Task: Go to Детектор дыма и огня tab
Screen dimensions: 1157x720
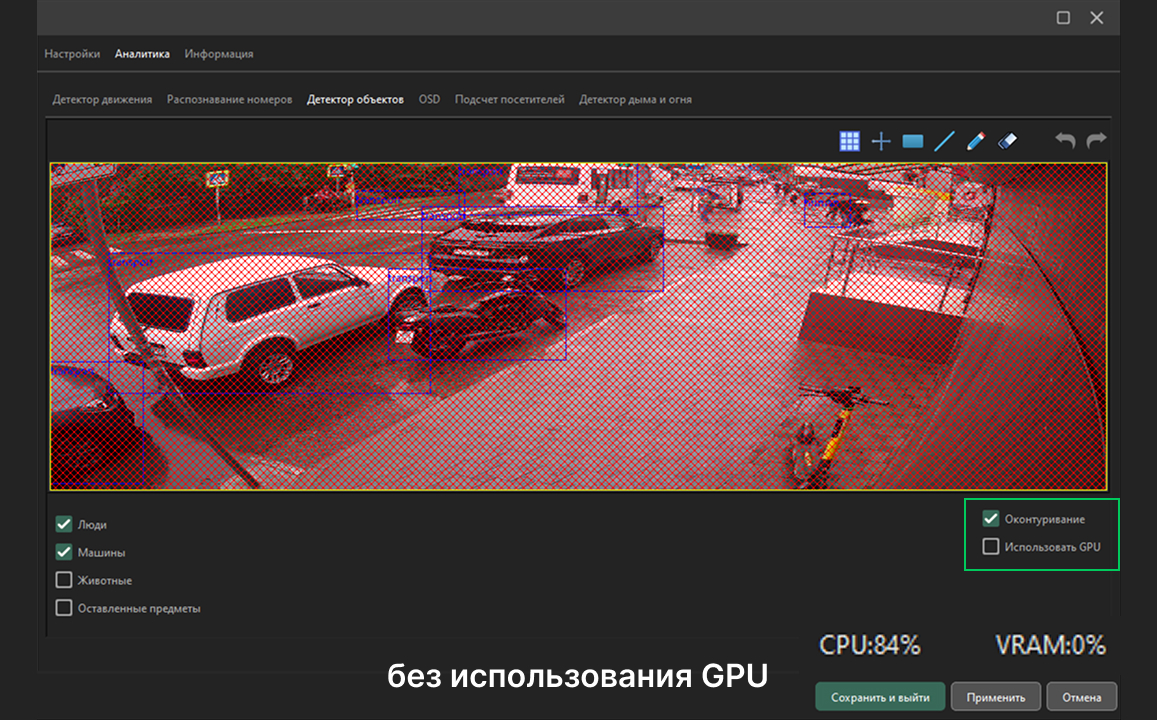Action: click(x=635, y=100)
